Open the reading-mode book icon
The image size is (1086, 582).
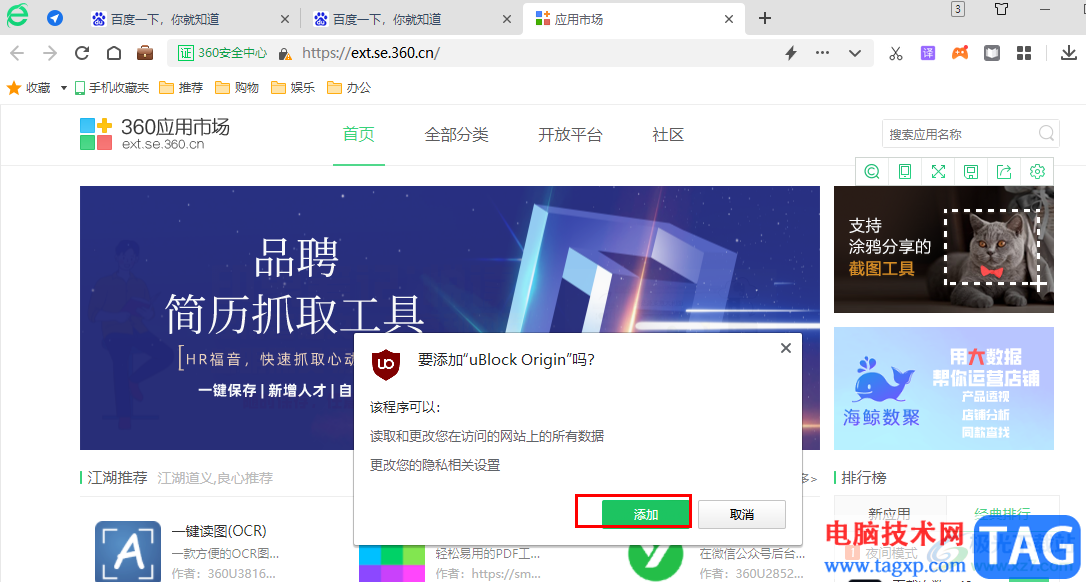(992, 53)
